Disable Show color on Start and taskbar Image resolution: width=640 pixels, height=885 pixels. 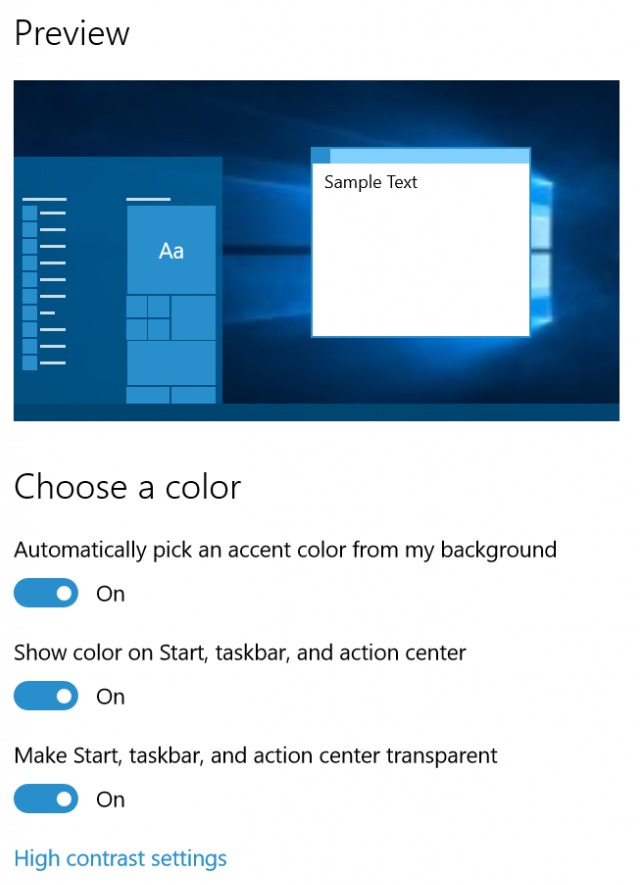coord(46,696)
